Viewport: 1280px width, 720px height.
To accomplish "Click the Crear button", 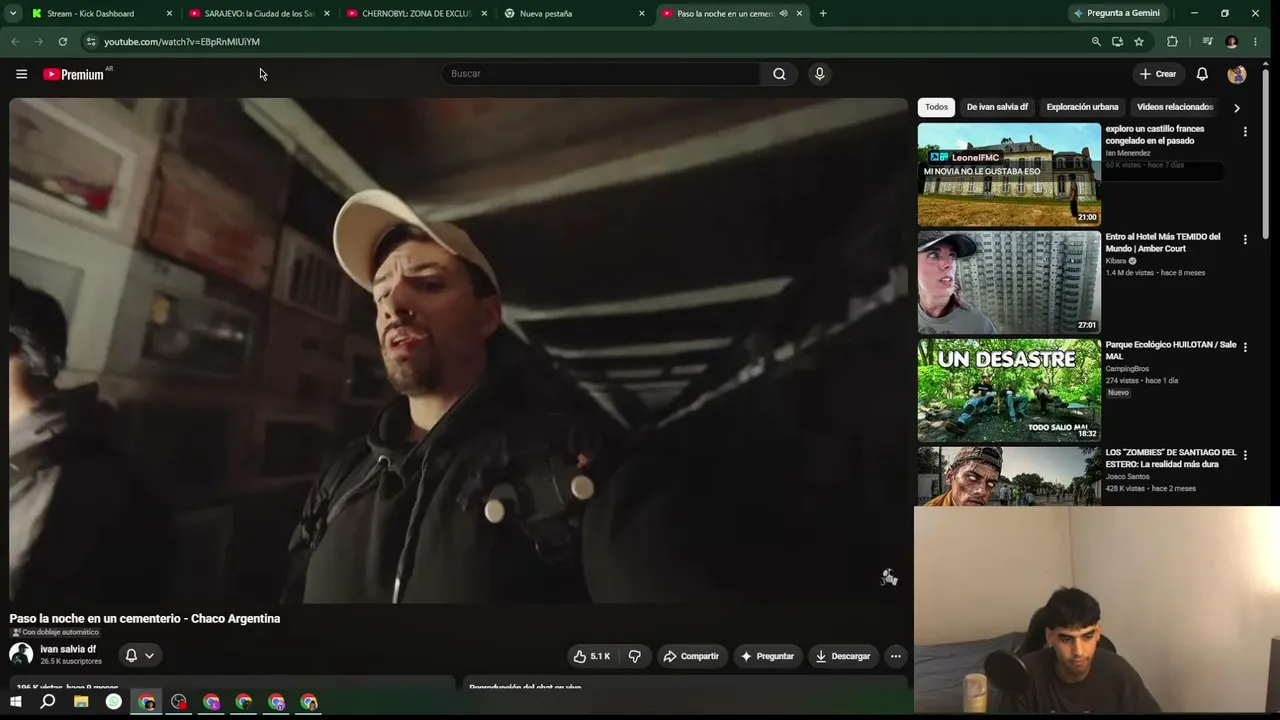I will [x=1158, y=74].
